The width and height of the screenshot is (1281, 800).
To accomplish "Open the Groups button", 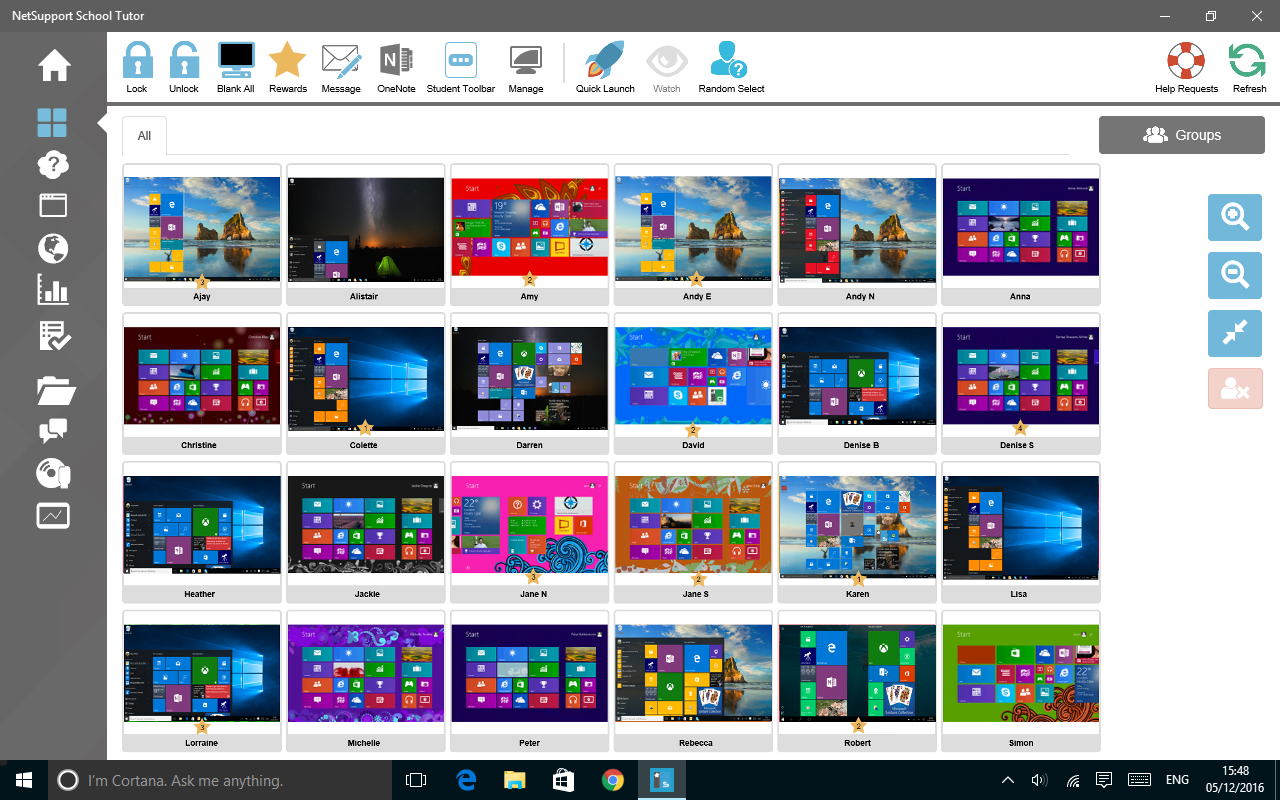I will tap(1181, 135).
